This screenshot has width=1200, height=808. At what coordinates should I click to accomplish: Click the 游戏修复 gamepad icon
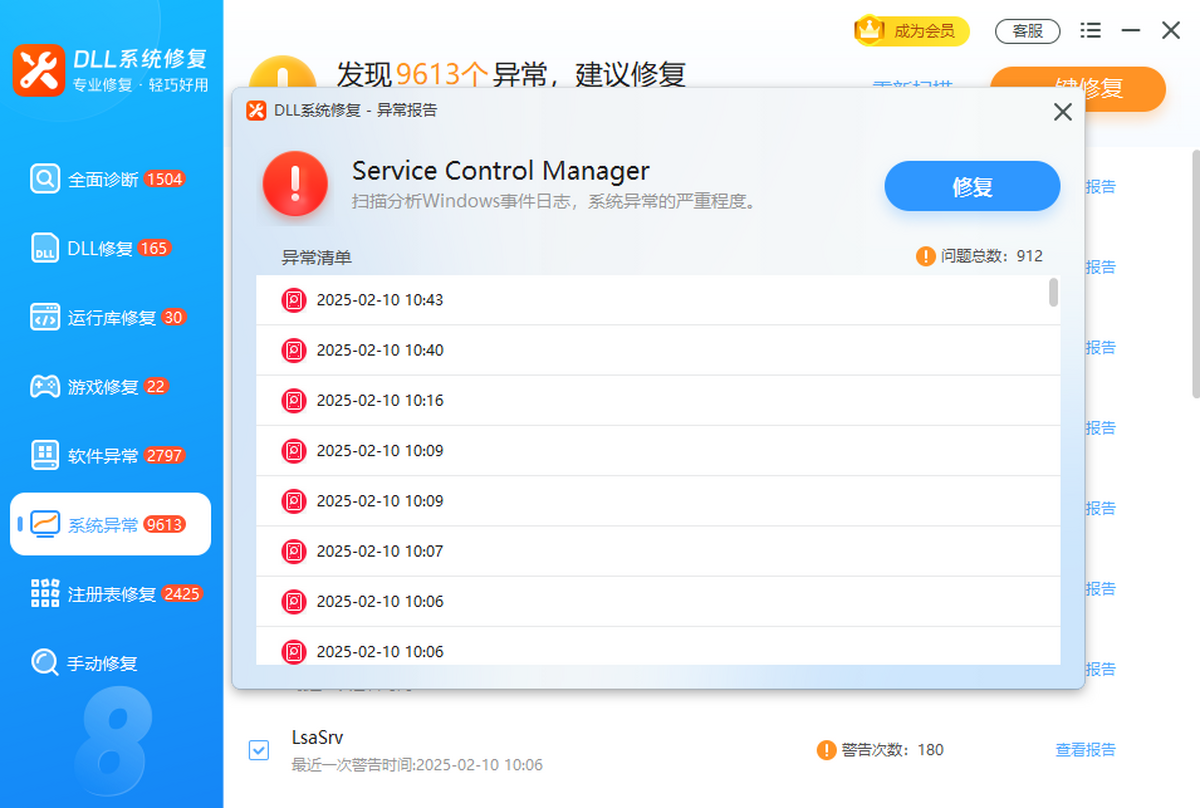coord(45,386)
